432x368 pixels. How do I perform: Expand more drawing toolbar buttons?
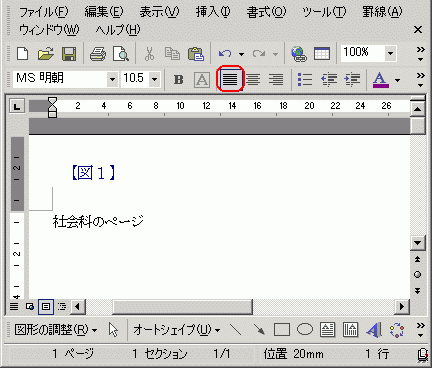[421, 330]
